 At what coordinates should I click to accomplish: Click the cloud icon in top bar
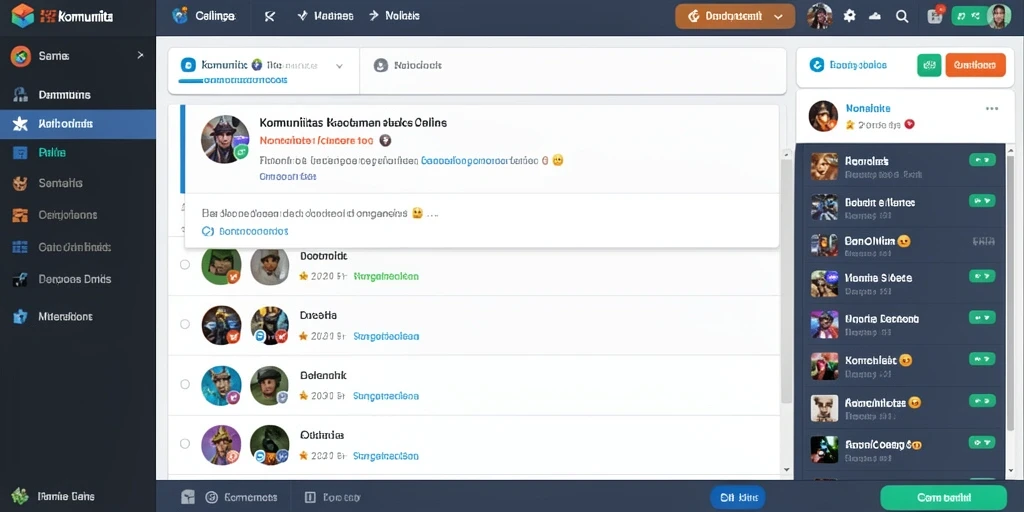tap(876, 16)
